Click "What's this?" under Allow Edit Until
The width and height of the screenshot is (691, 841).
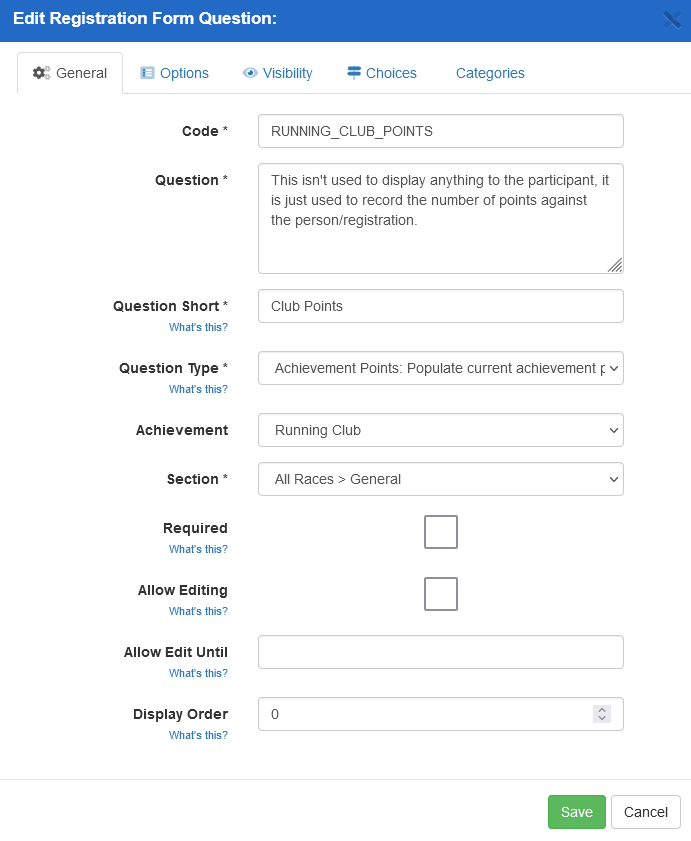(x=198, y=673)
